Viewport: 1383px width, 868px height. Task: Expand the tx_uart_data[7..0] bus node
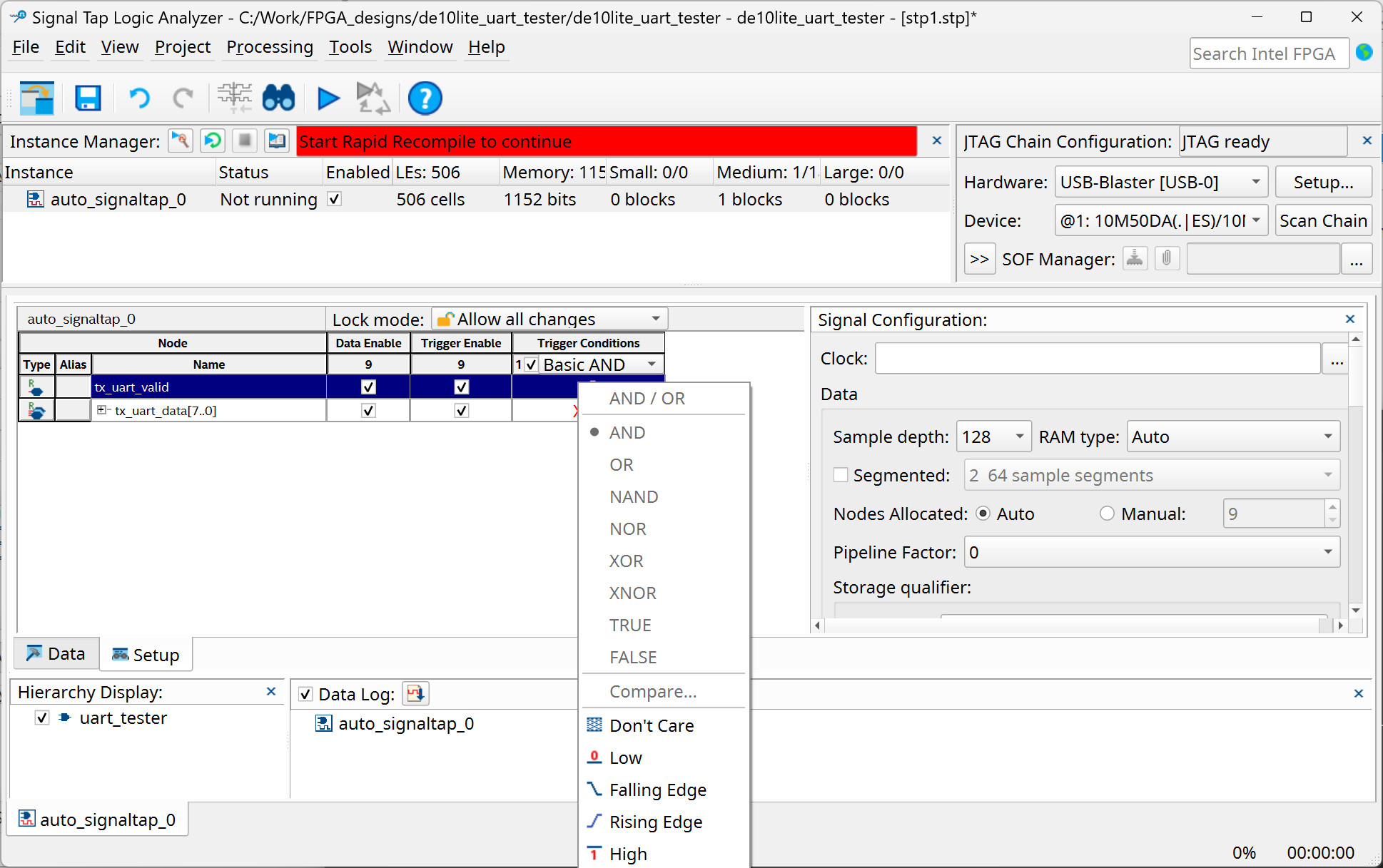[x=101, y=410]
